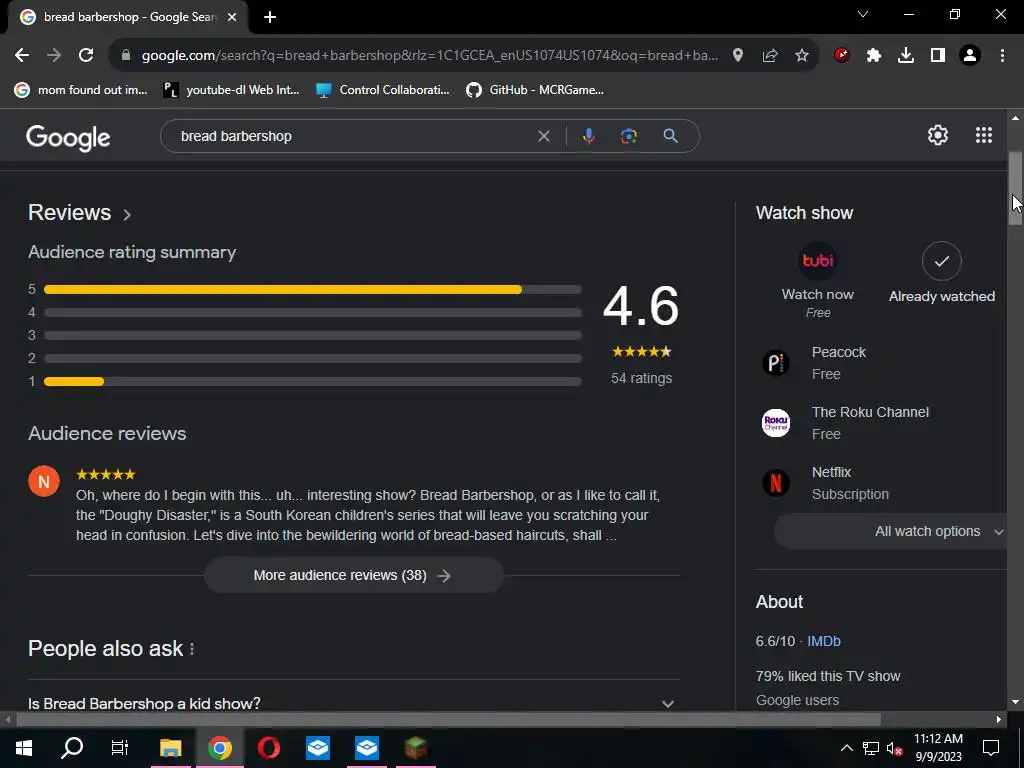1024x768 pixels.
Task: Open Chrome three-dot menu
Action: pyautogui.click(x=1002, y=55)
